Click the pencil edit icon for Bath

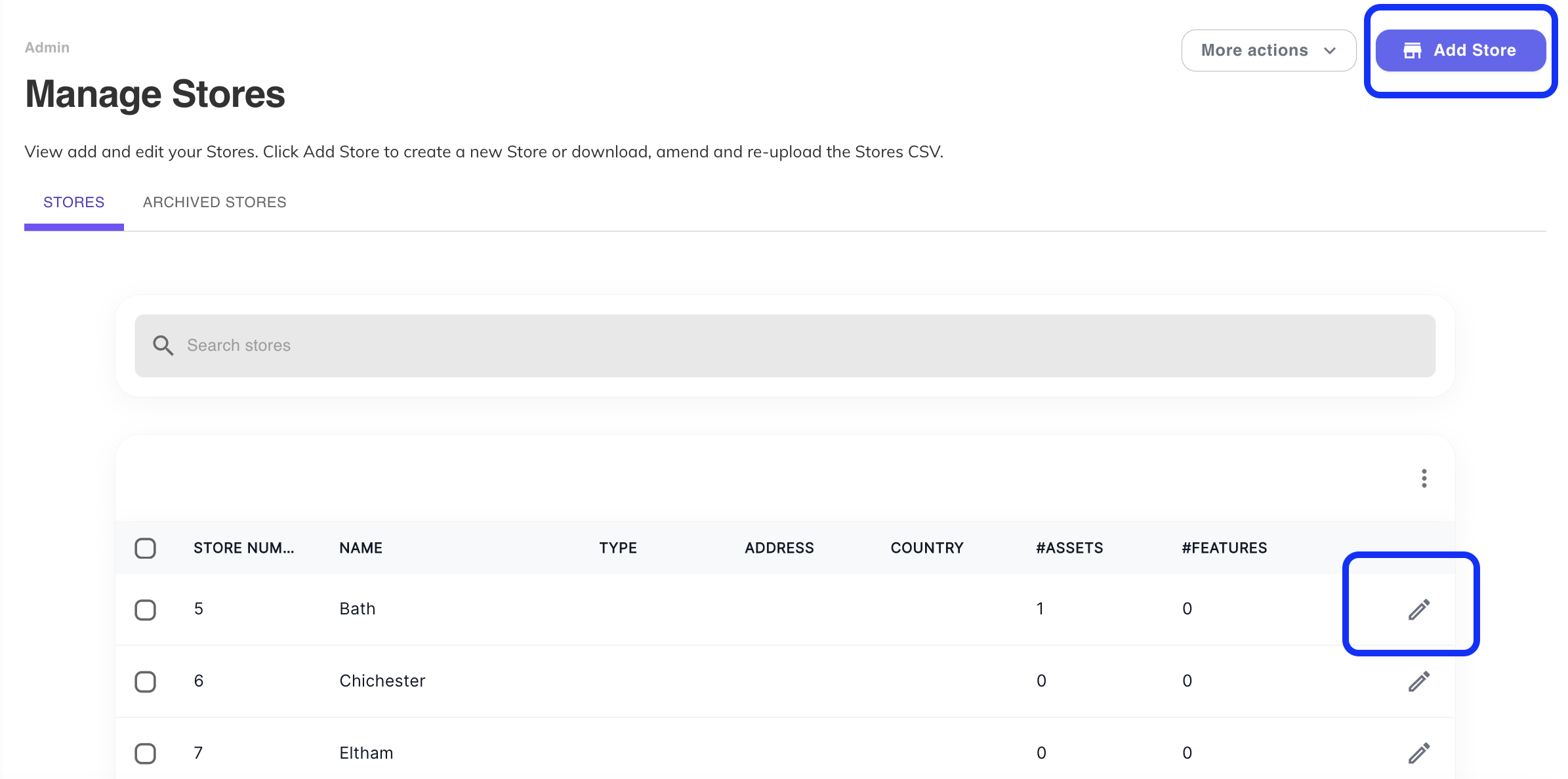tap(1418, 609)
